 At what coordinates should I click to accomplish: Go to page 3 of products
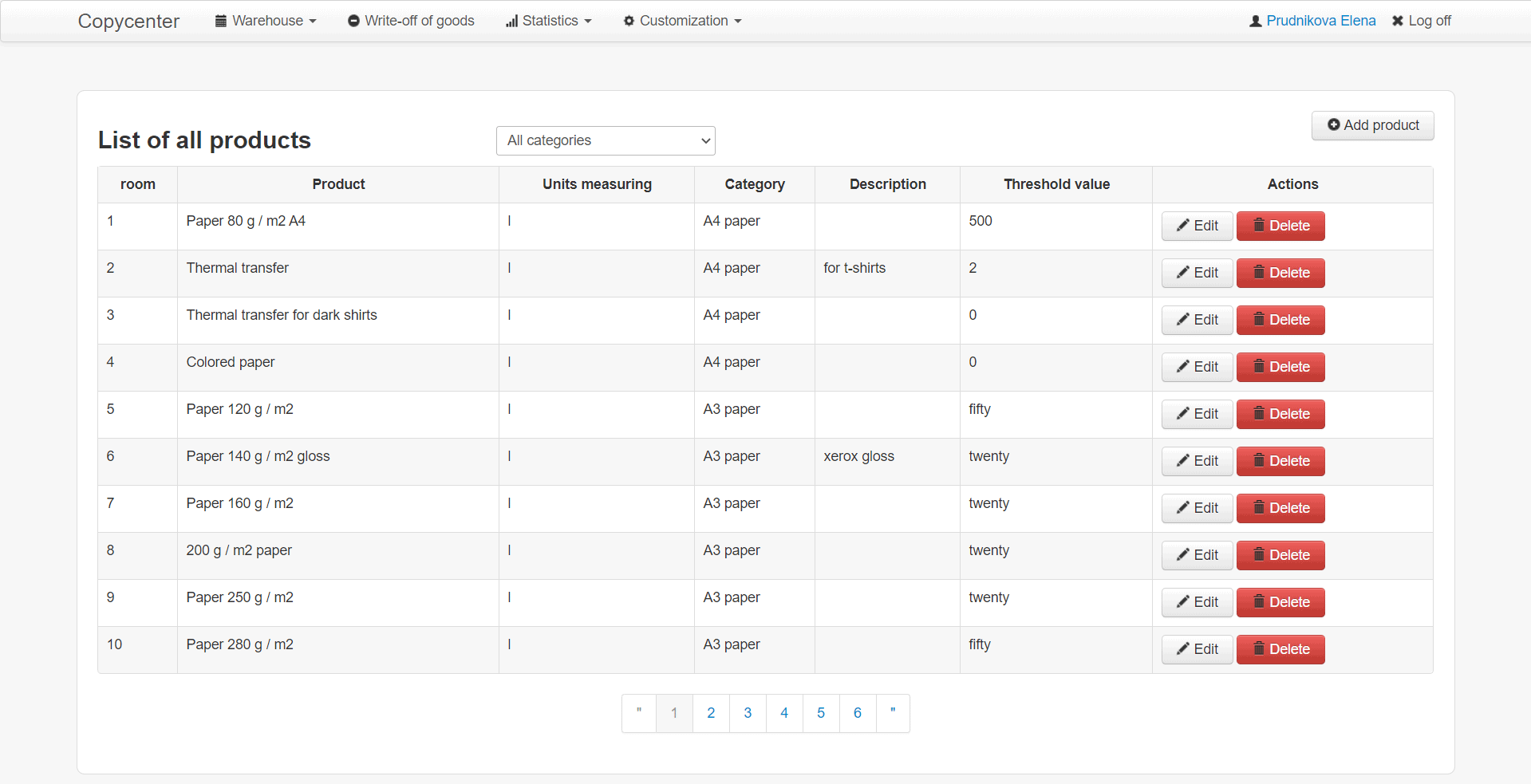pos(748,713)
